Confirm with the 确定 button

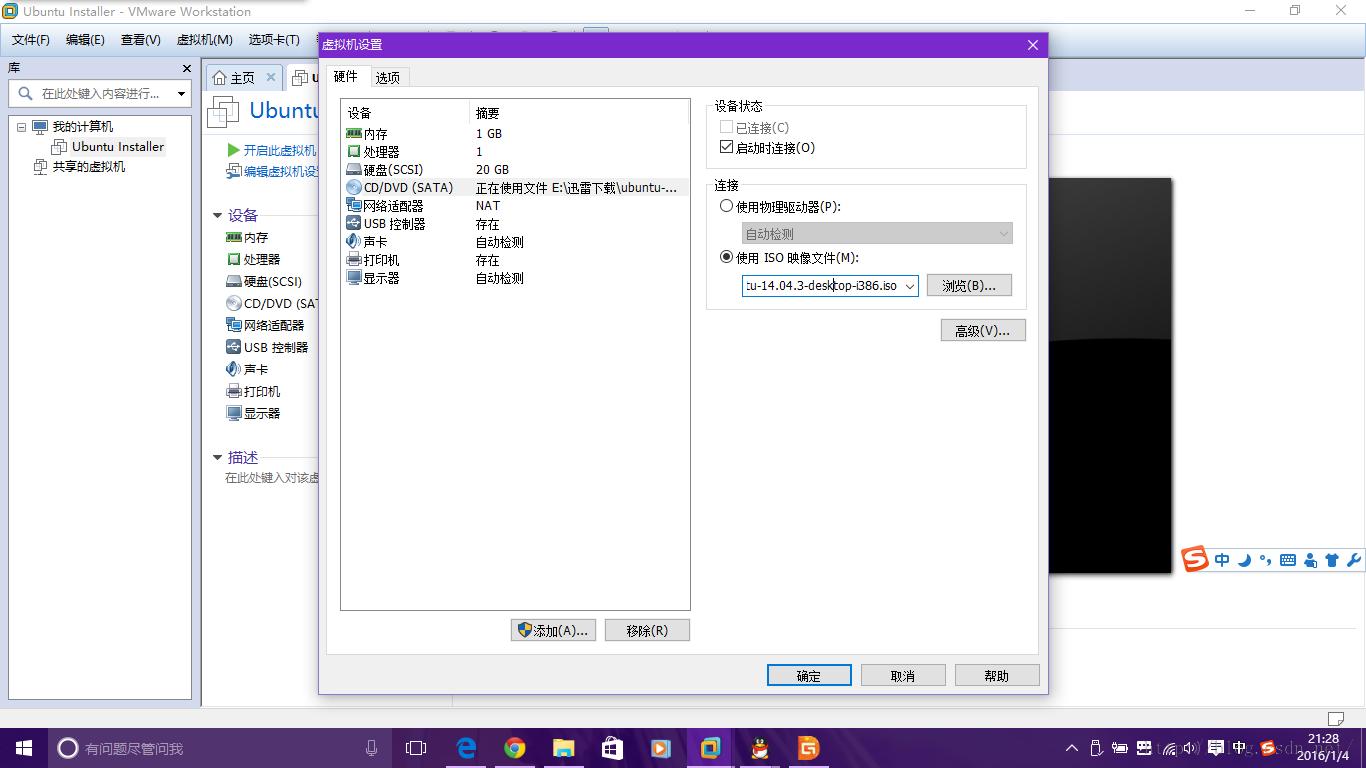pyautogui.click(x=809, y=675)
